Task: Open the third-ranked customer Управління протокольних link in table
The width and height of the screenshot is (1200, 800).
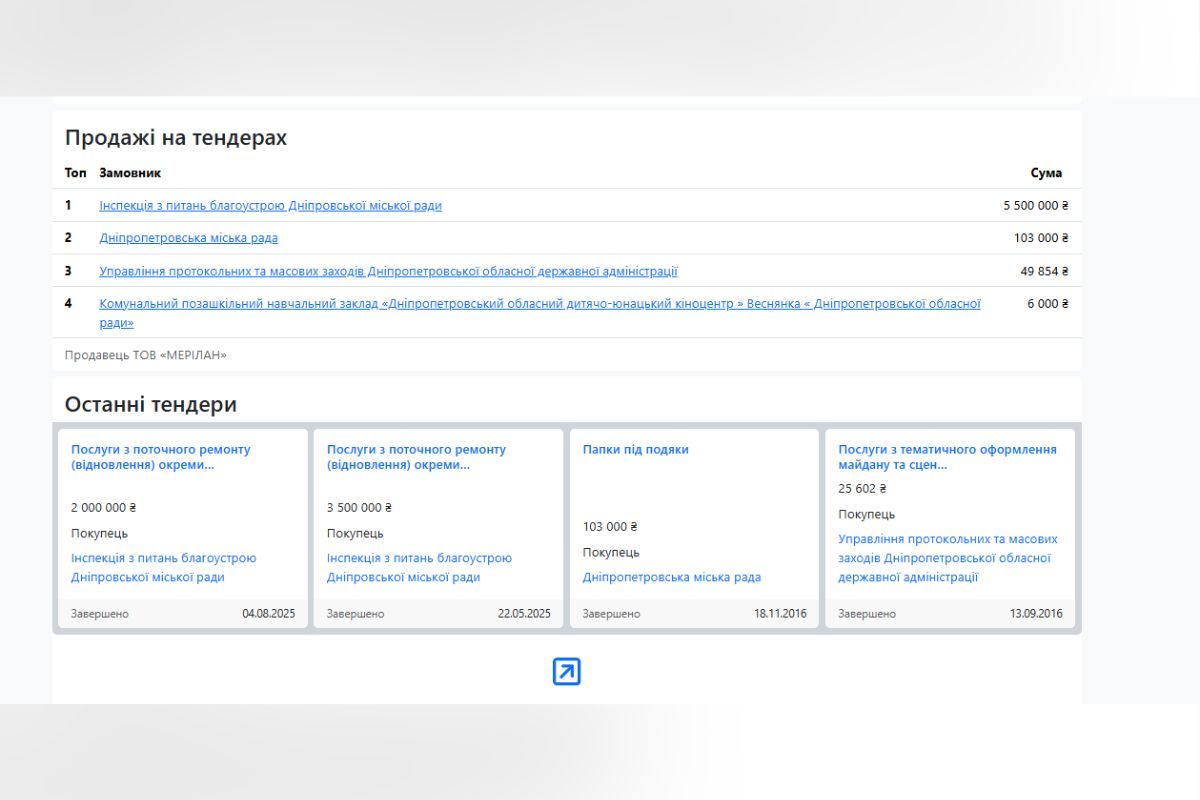Action: pos(388,271)
